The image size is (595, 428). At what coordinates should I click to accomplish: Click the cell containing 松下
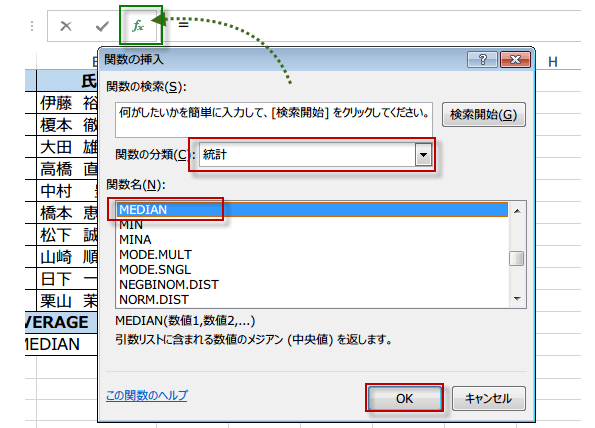click(x=67, y=235)
